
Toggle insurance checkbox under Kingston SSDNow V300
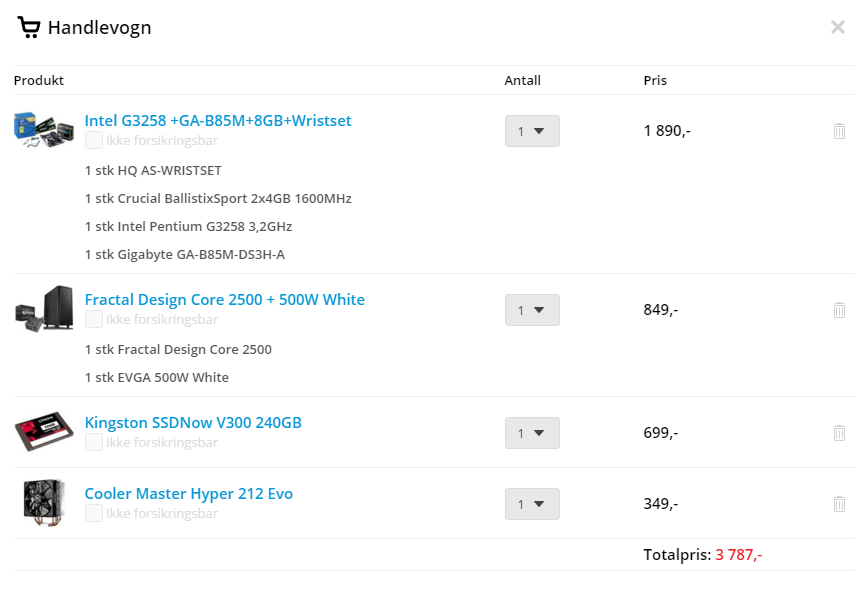click(94, 442)
